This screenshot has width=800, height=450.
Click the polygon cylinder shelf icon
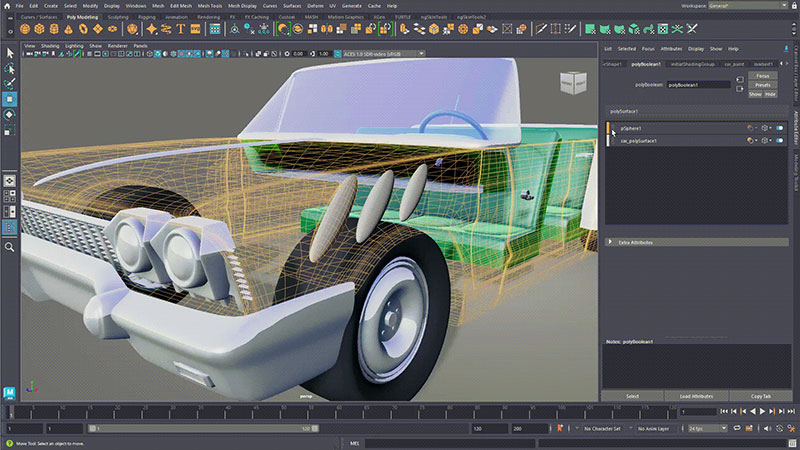click(54, 29)
